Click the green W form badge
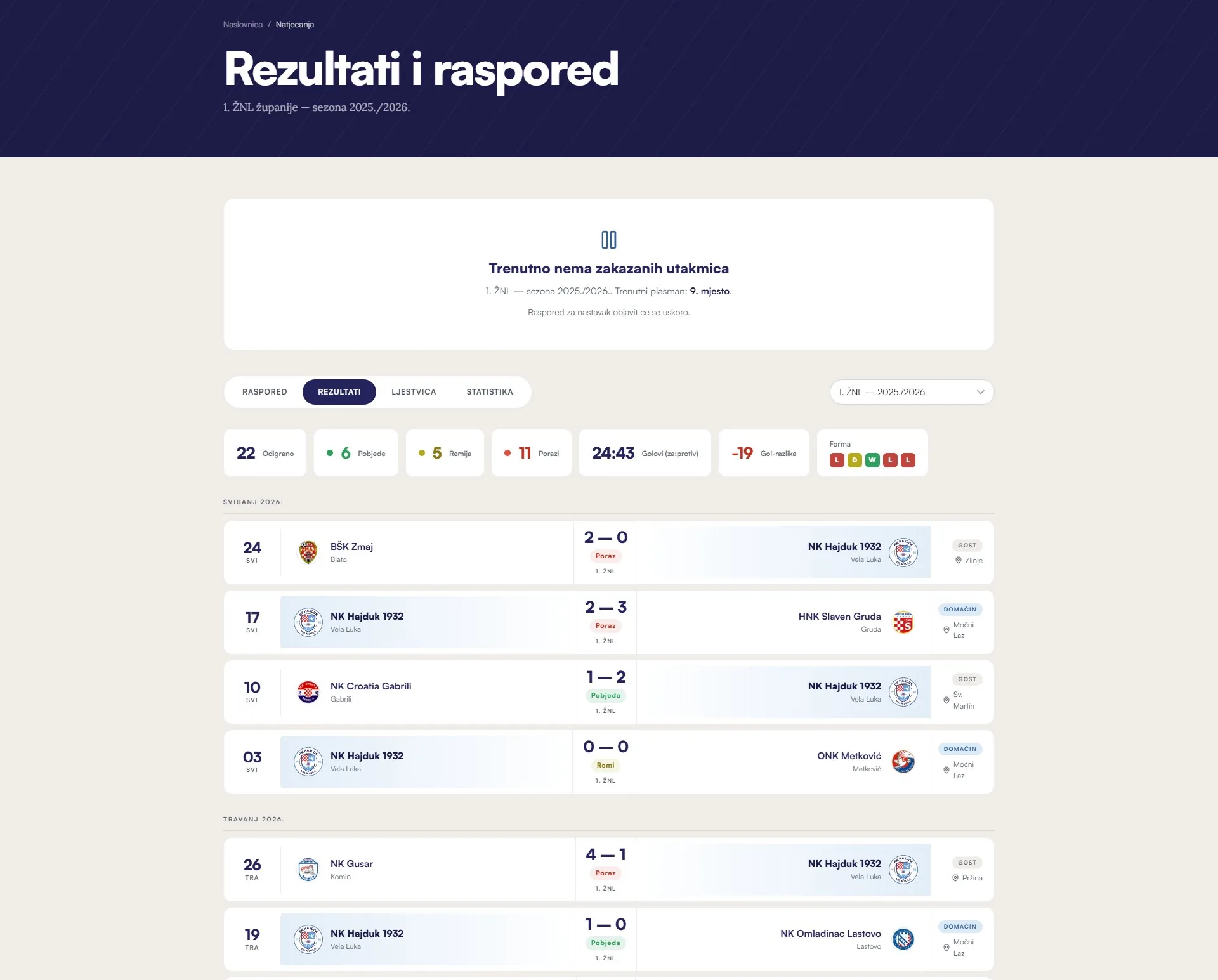Image resolution: width=1218 pixels, height=980 pixels. (x=873, y=461)
